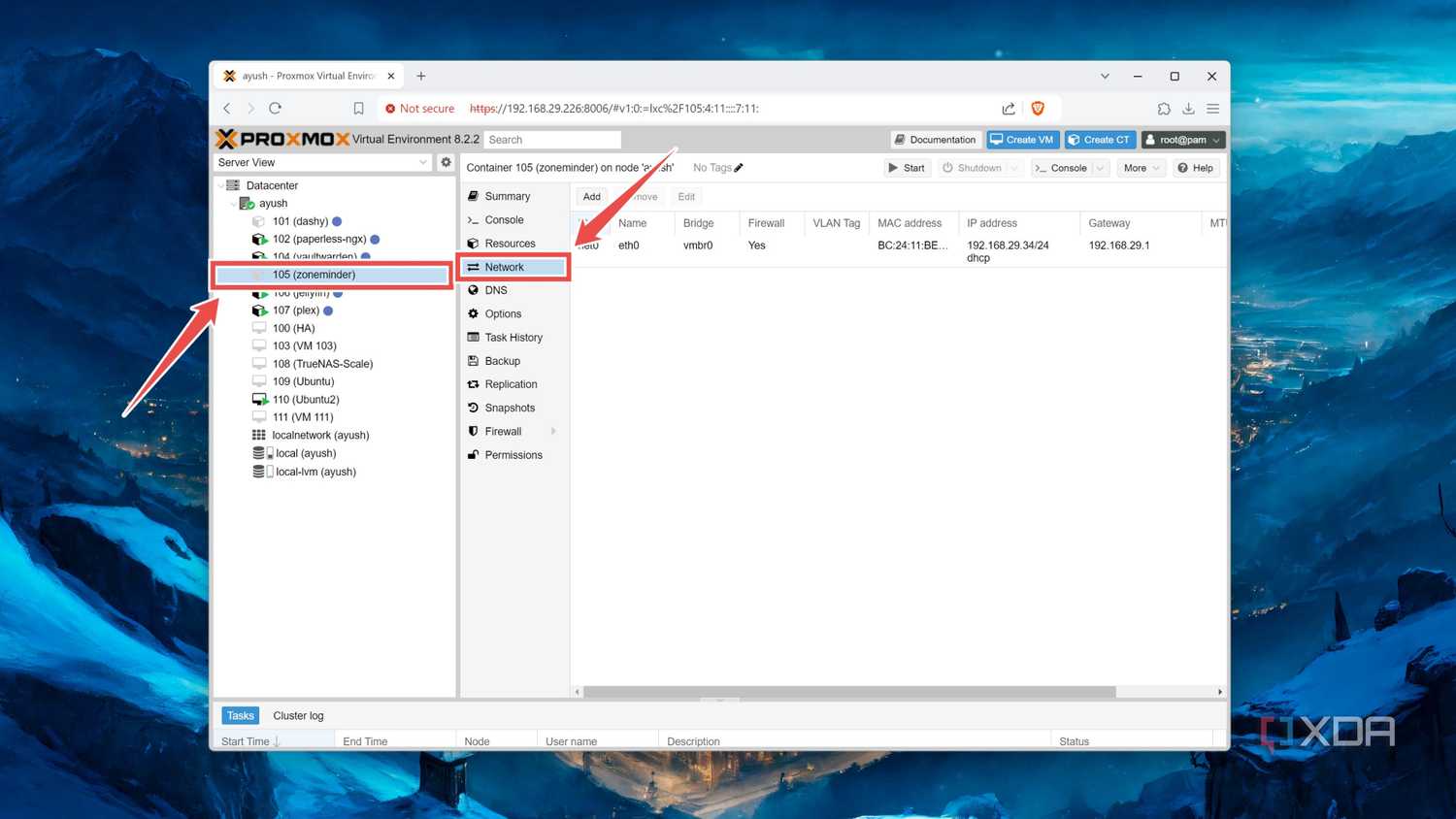Open Options panel
This screenshot has height=819, width=1456.
click(503, 313)
